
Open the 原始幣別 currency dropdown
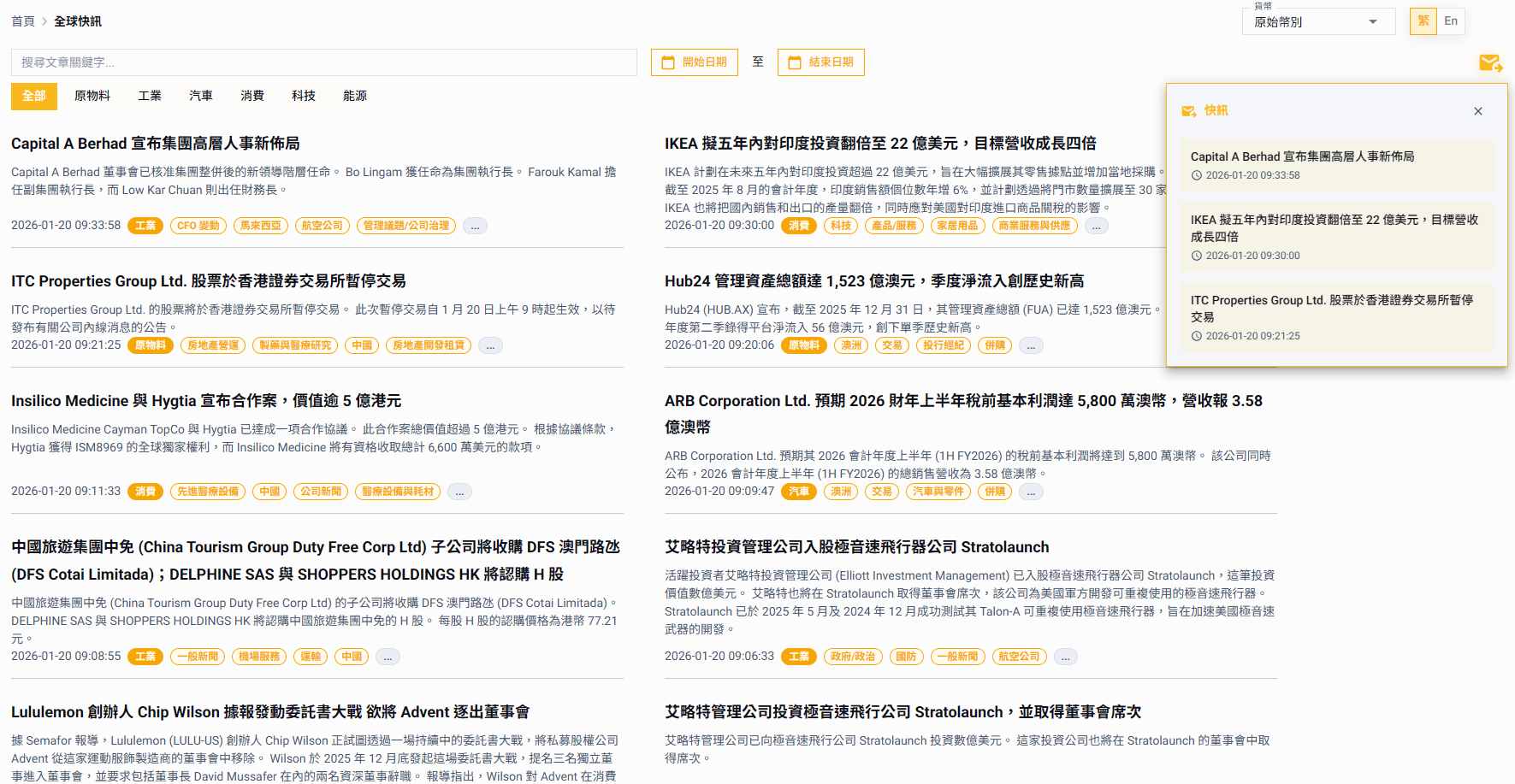click(1318, 21)
